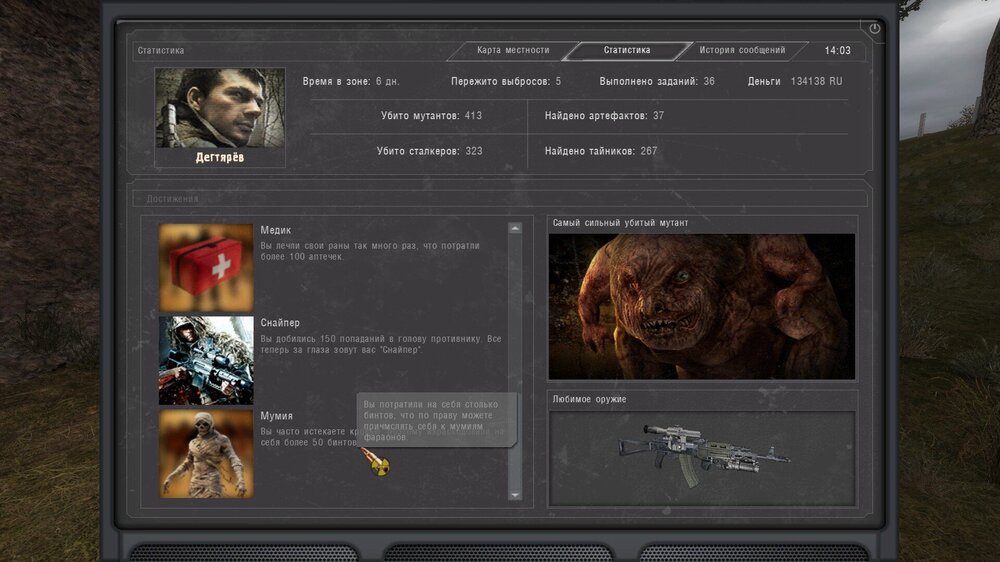Click the Мумия achievement icon
Image resolution: width=1000 pixels, height=562 pixels.
[x=206, y=454]
